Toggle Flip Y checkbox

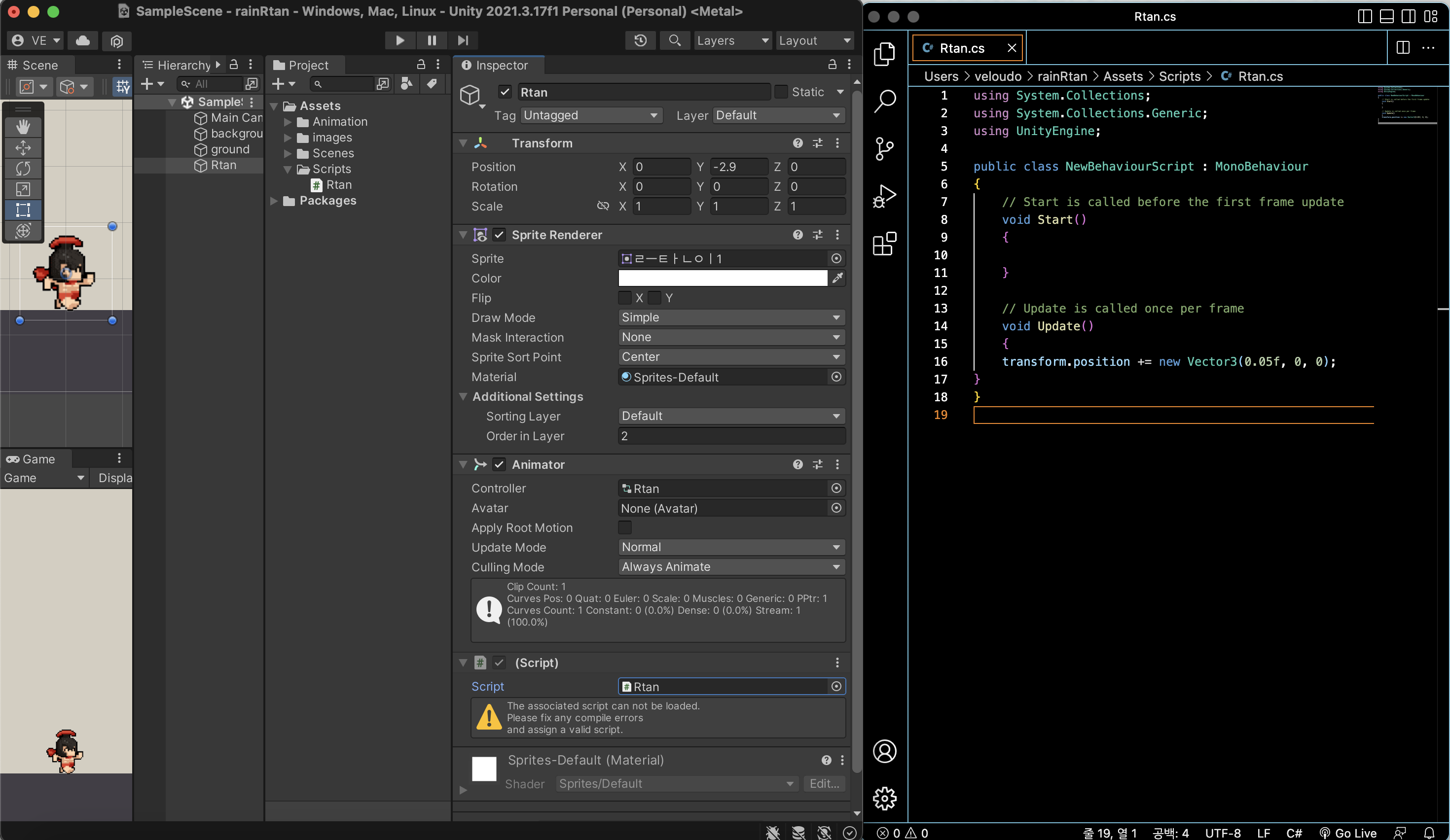[x=654, y=298]
